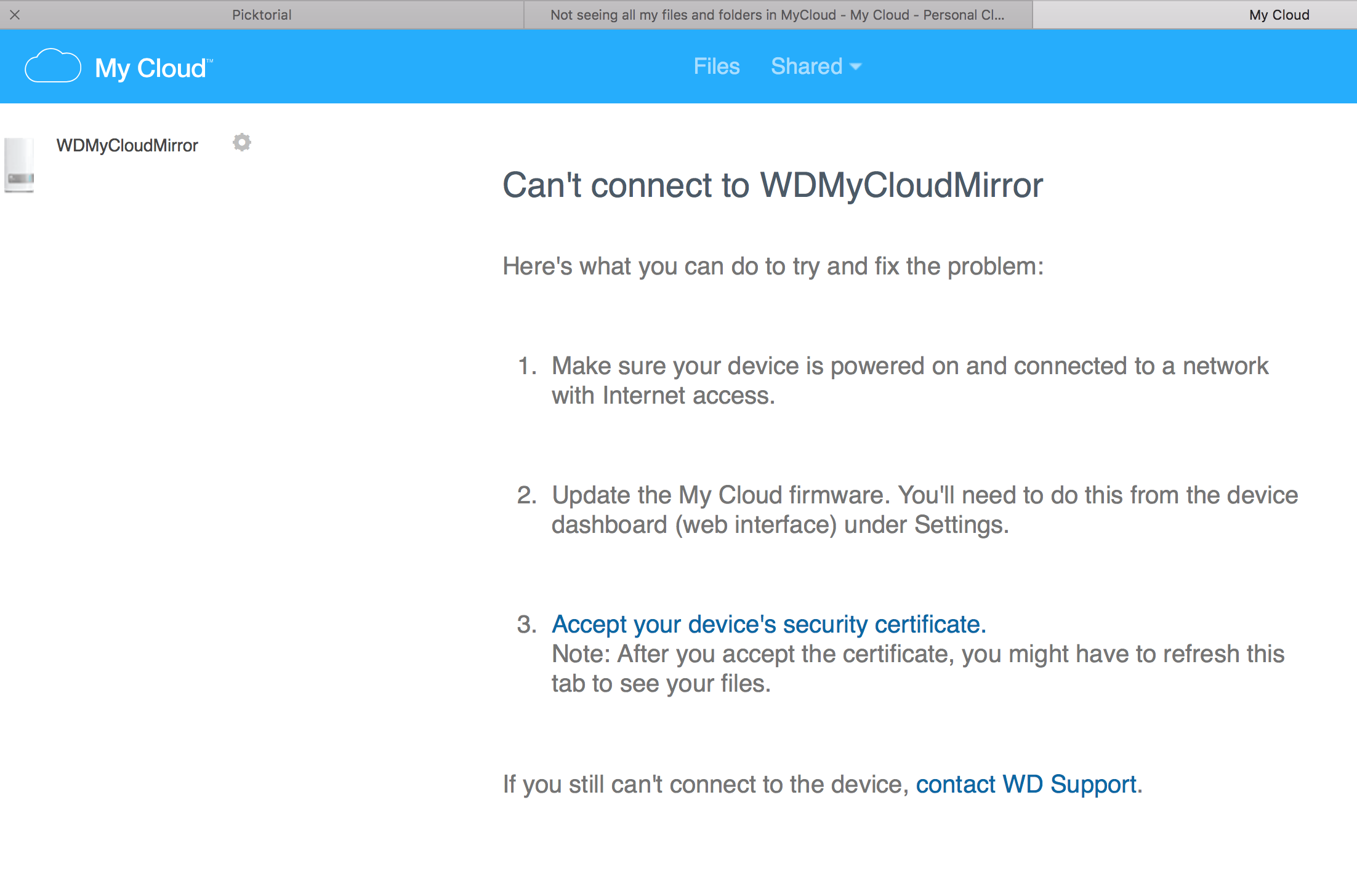Click the 'Can't connect to WDMyCloudMirror' heading

pyautogui.click(x=773, y=185)
